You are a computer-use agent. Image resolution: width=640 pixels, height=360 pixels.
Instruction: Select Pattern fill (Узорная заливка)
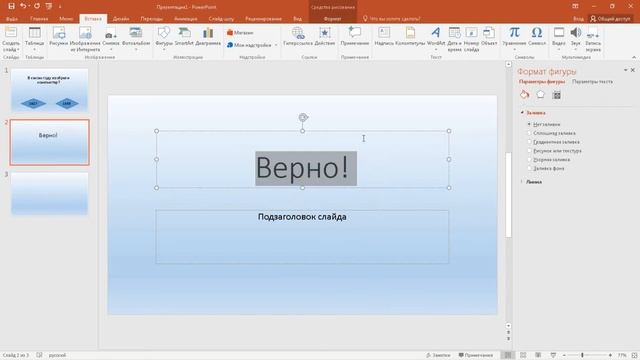549,160
